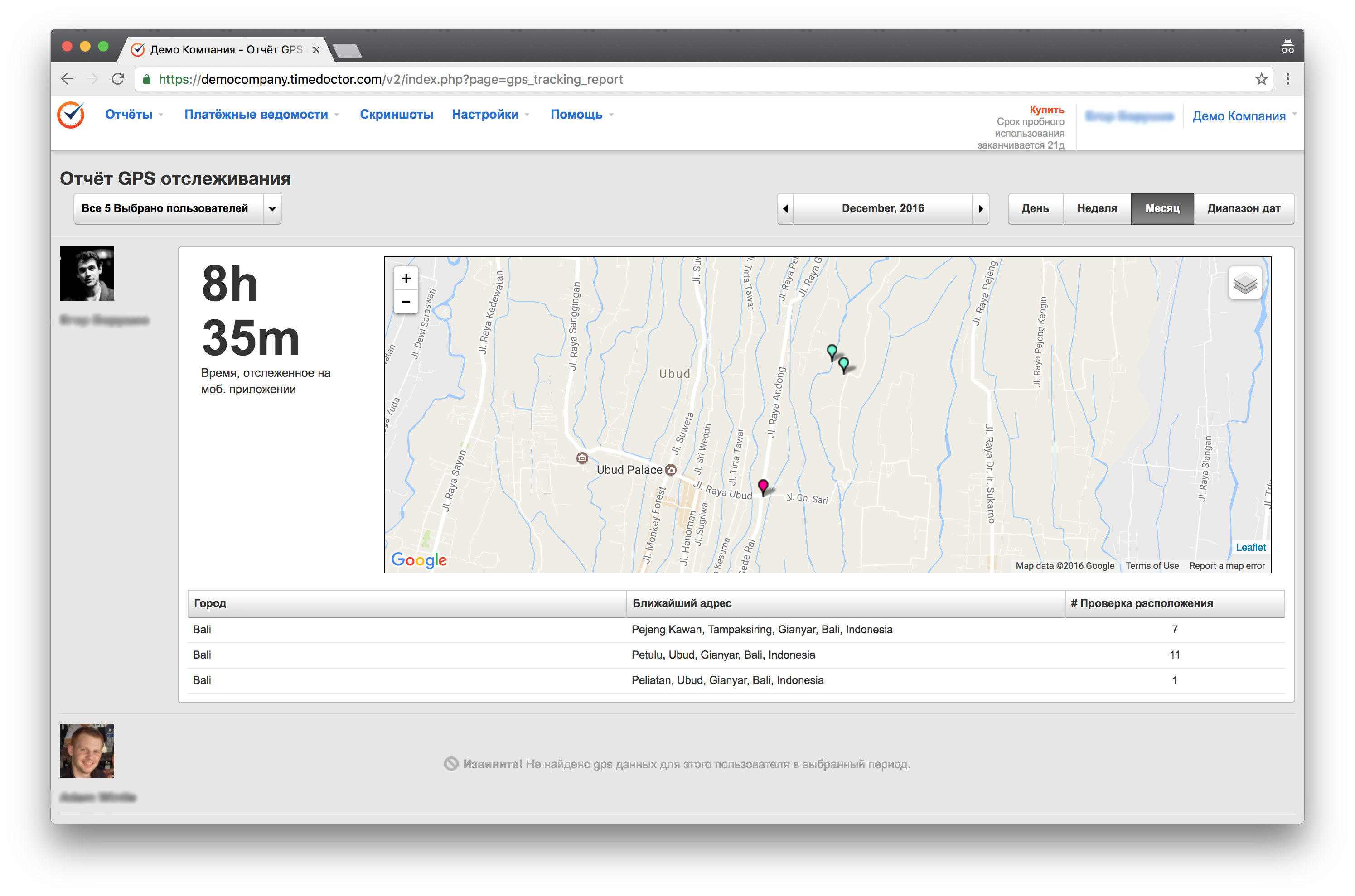Viewport: 1355px width, 896px height.
Task: Reload the page with refresh icon
Action: click(x=118, y=79)
